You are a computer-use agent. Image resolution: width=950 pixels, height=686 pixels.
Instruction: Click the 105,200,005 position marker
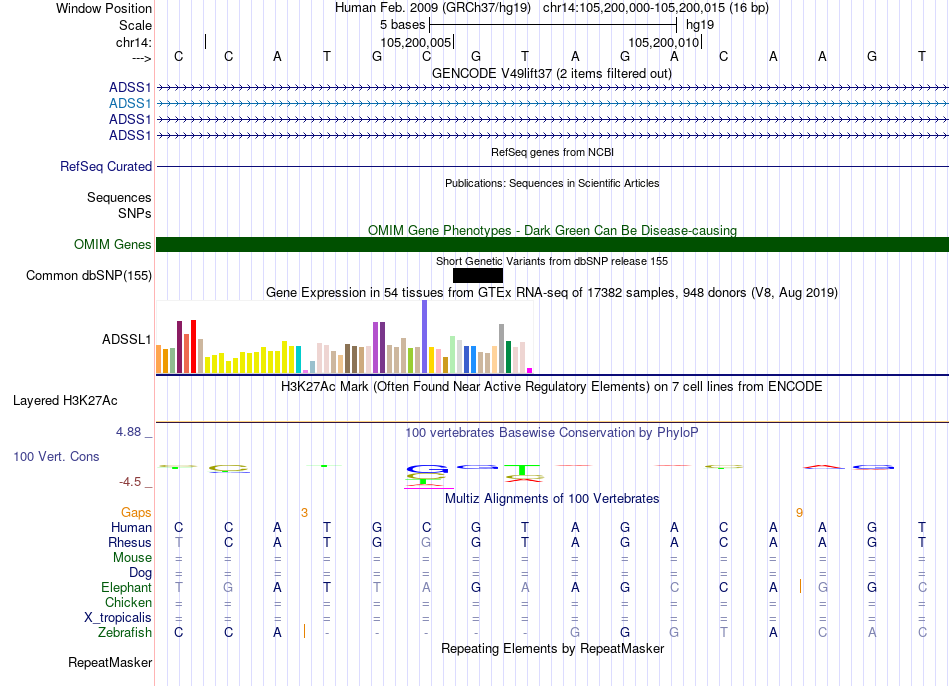416,42
